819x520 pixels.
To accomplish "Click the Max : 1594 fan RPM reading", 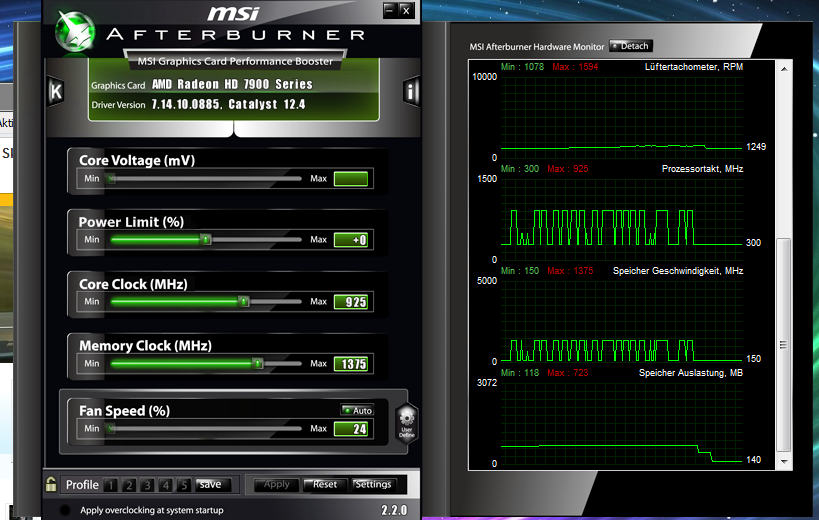I will tap(575, 67).
